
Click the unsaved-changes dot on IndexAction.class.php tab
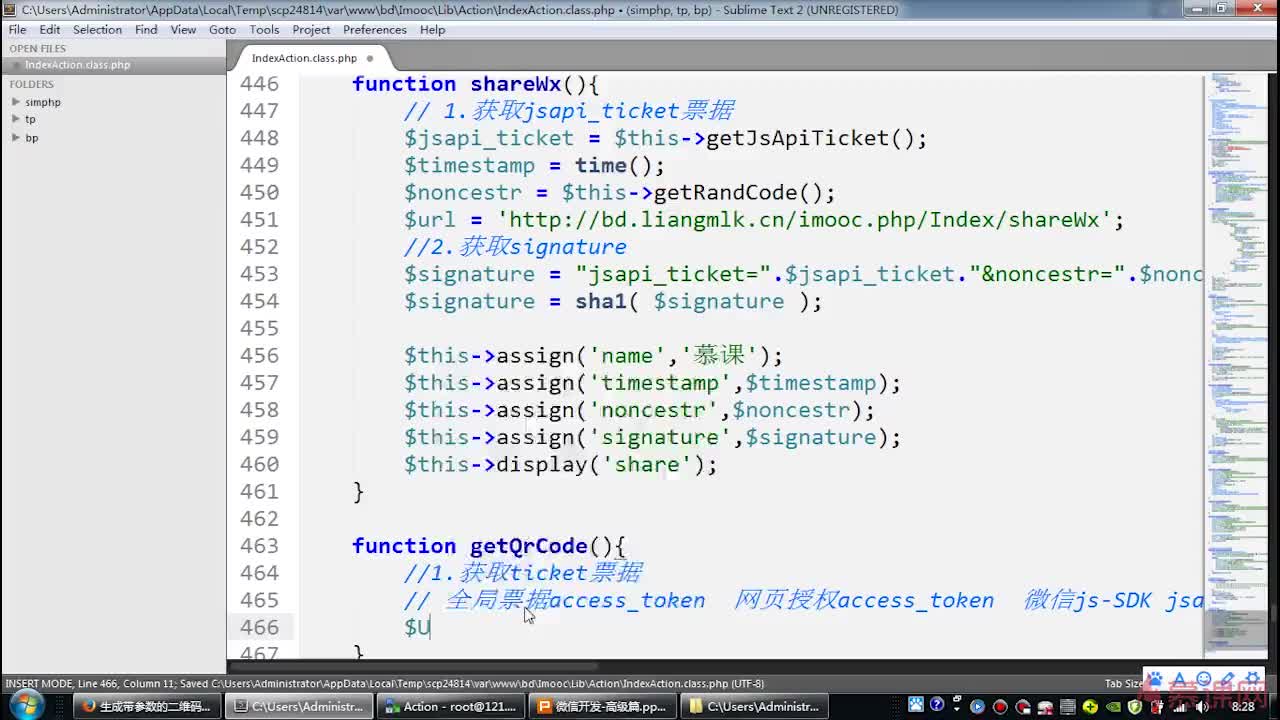369,59
